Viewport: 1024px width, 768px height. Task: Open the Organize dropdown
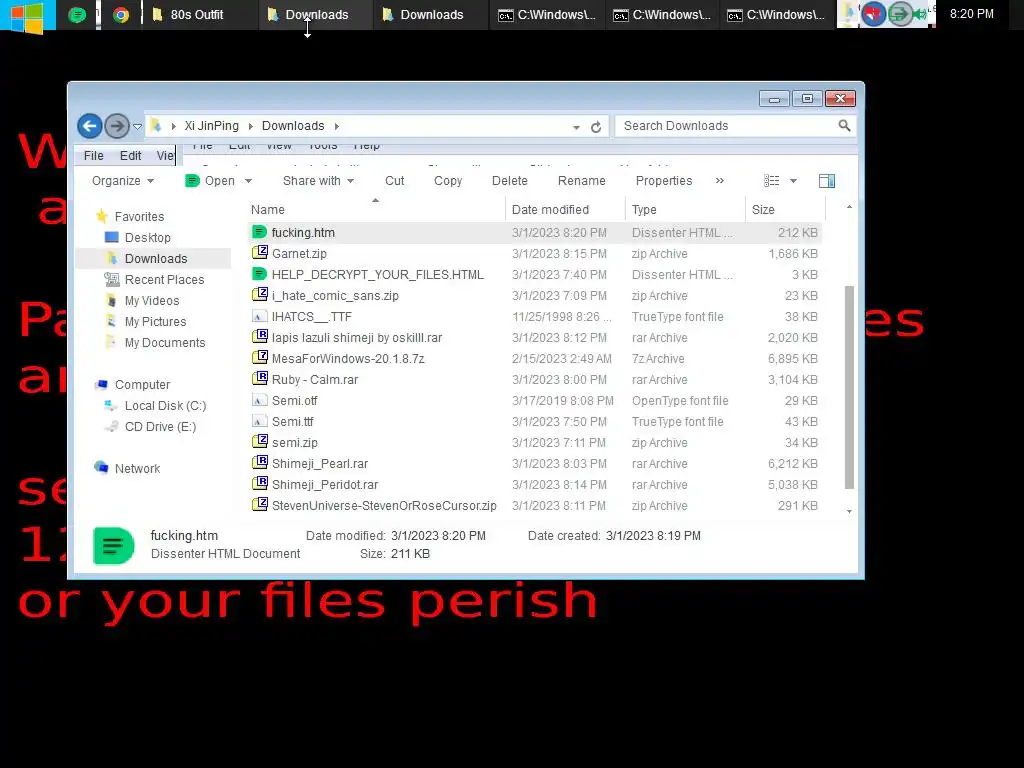(x=123, y=181)
